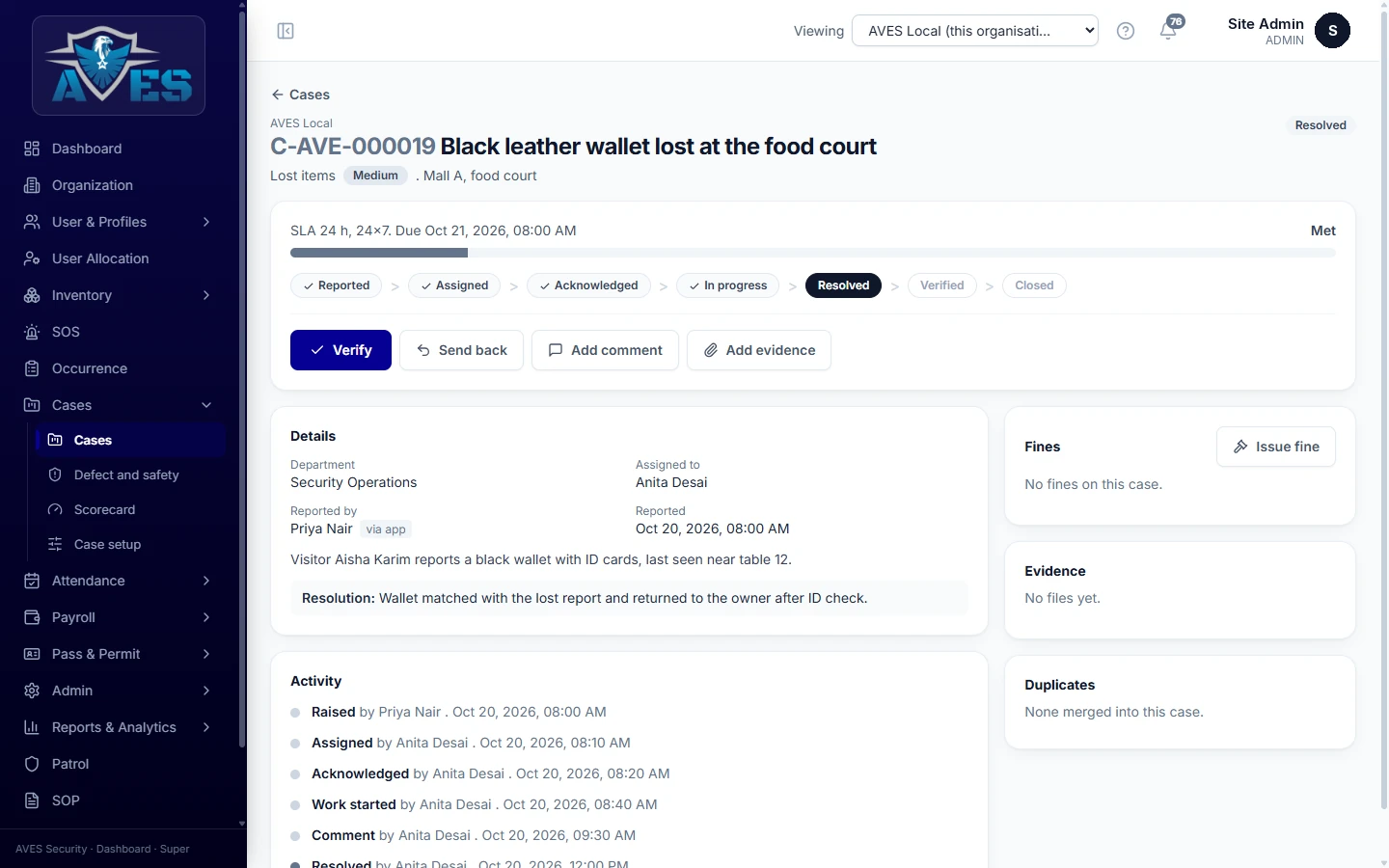The image size is (1389, 868).
Task: Click the Occurrence clipboard icon
Action: click(32, 368)
